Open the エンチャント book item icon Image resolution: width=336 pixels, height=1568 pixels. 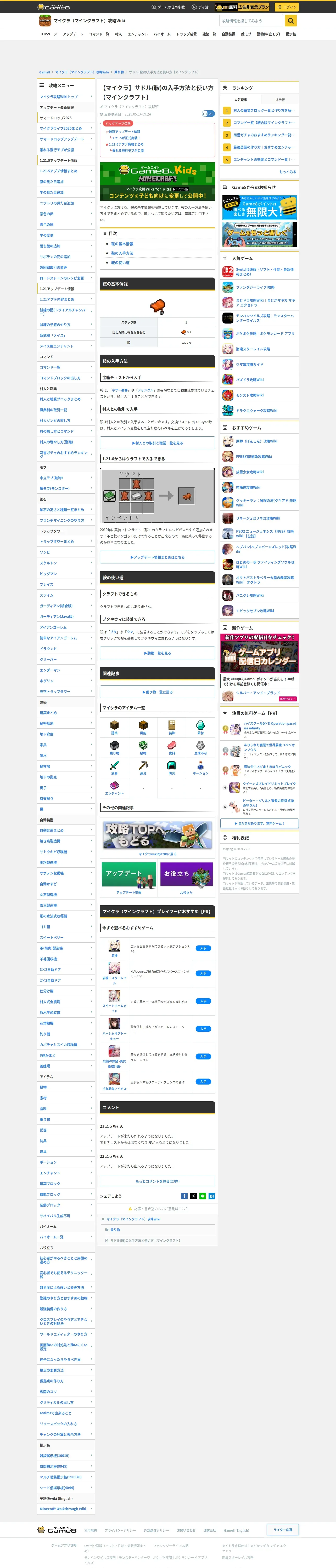pyautogui.click(x=114, y=786)
